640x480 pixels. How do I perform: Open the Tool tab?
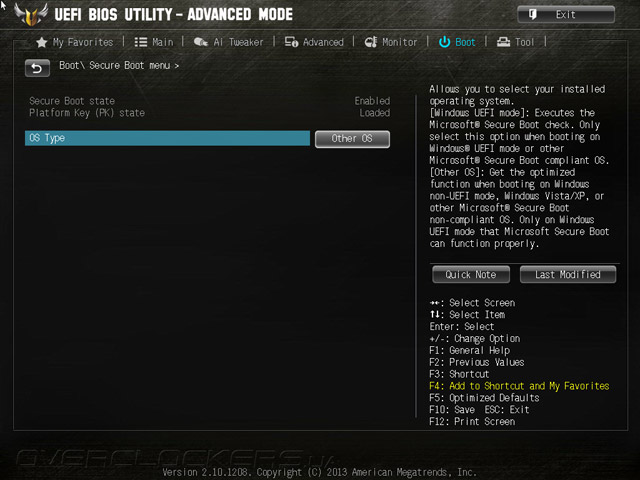point(516,42)
